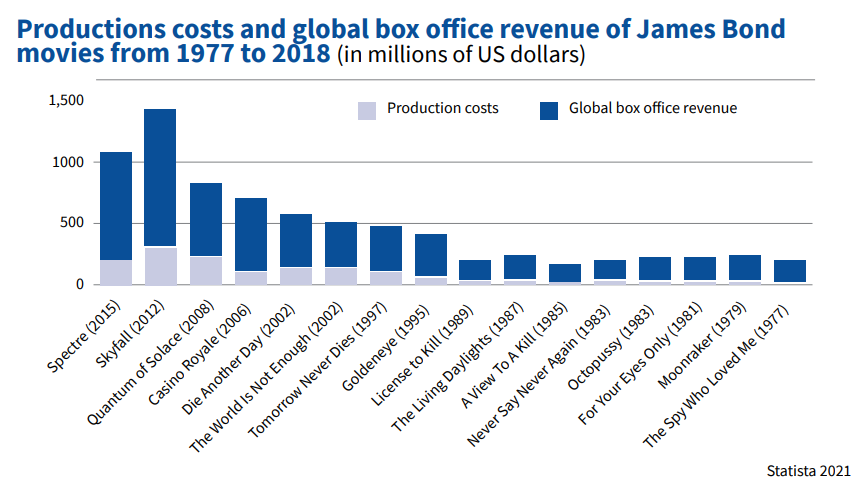Click the 'Skyfall (2012)' axis label
Viewport: 864px width, 493px height.
coord(130,334)
